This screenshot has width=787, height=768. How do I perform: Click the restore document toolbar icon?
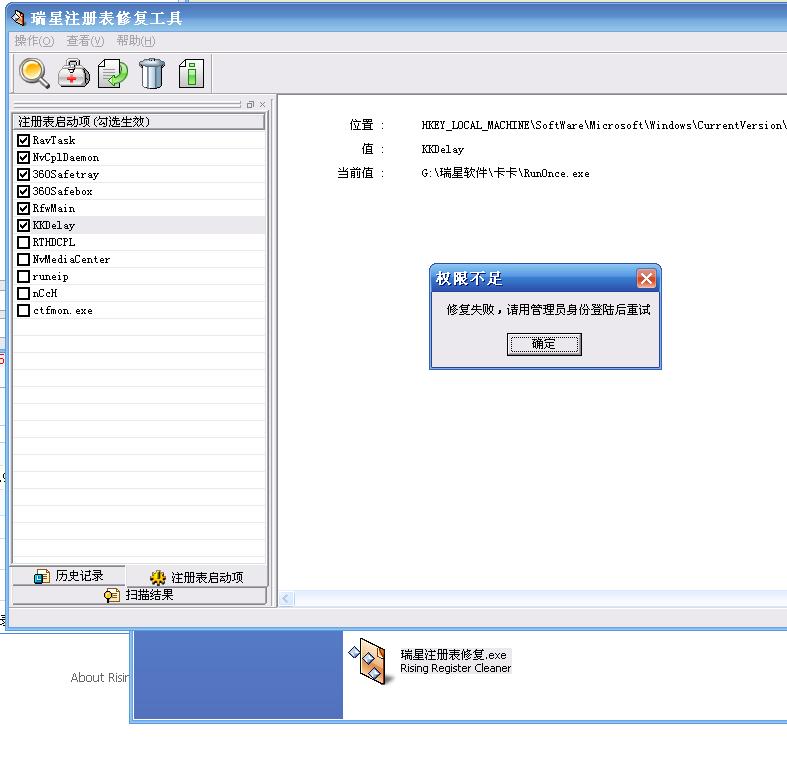tap(113, 73)
